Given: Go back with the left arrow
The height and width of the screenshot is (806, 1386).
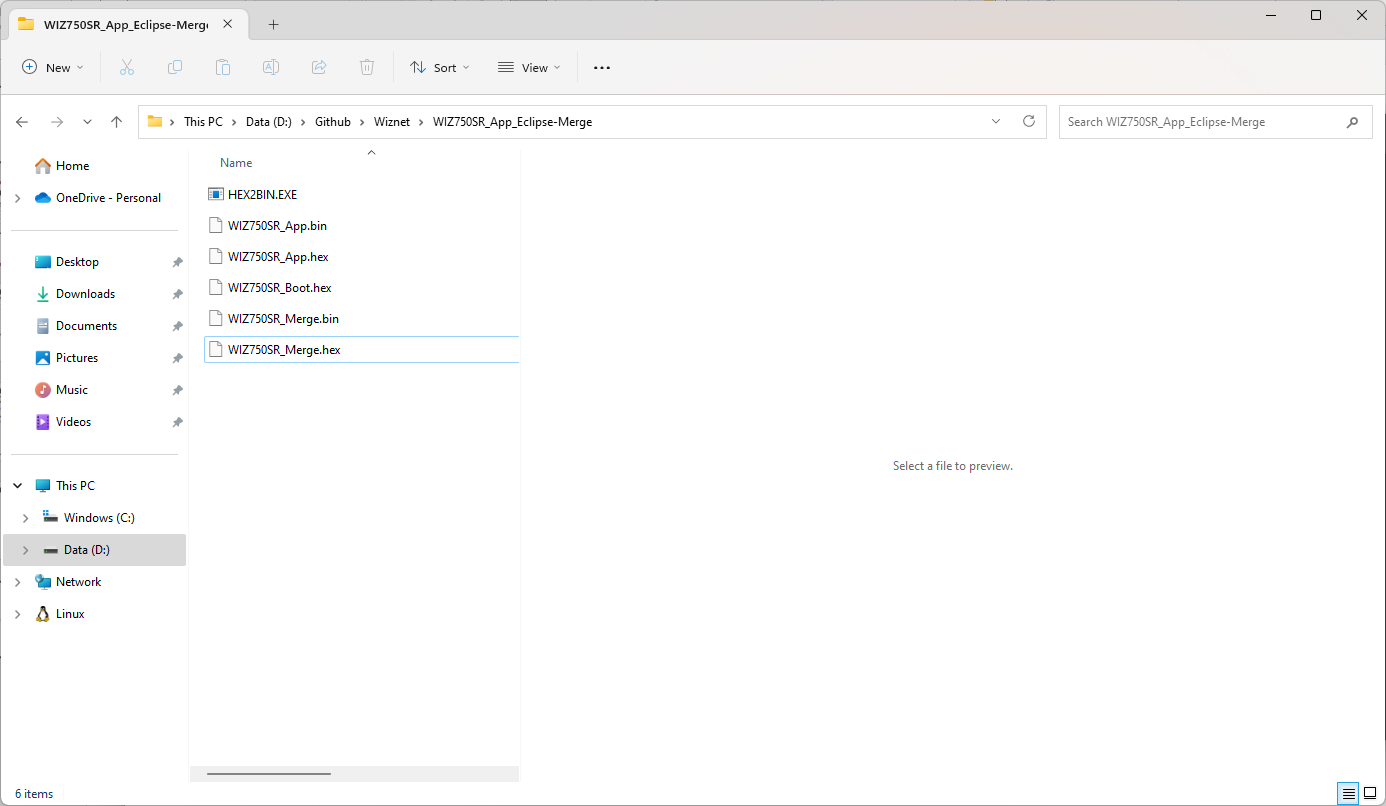Looking at the screenshot, I should pyautogui.click(x=23, y=122).
